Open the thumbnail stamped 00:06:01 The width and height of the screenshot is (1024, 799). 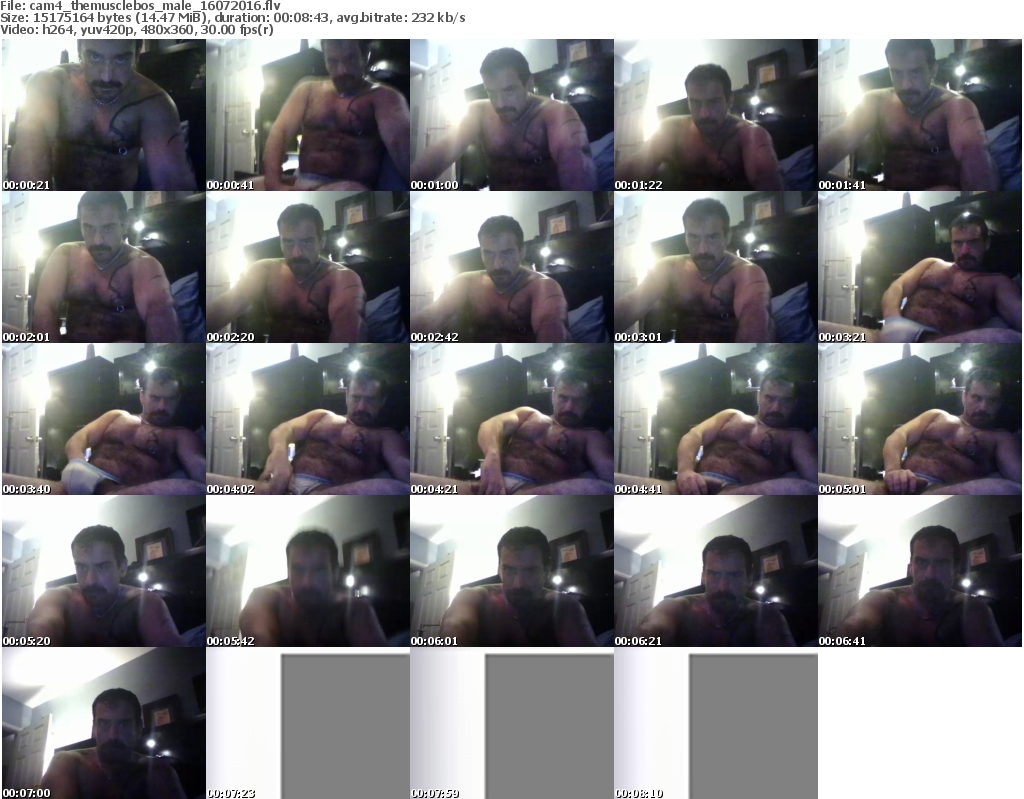[512, 571]
